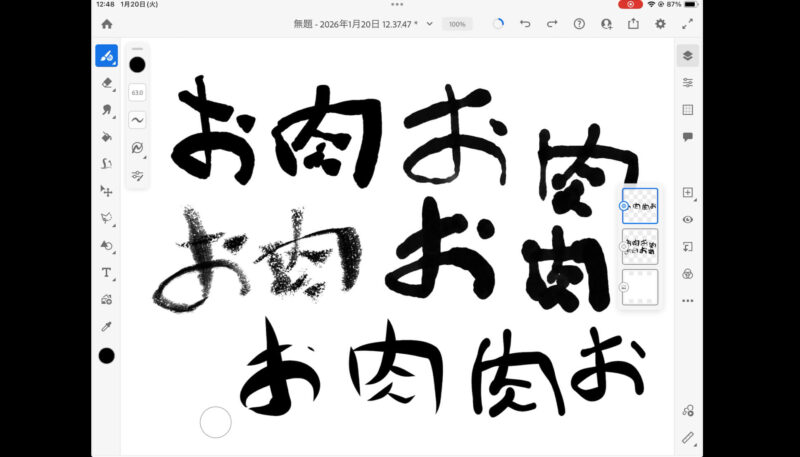Adjust the 63.0 brush size value
Viewport: 800px width, 457px height.
click(x=137, y=93)
